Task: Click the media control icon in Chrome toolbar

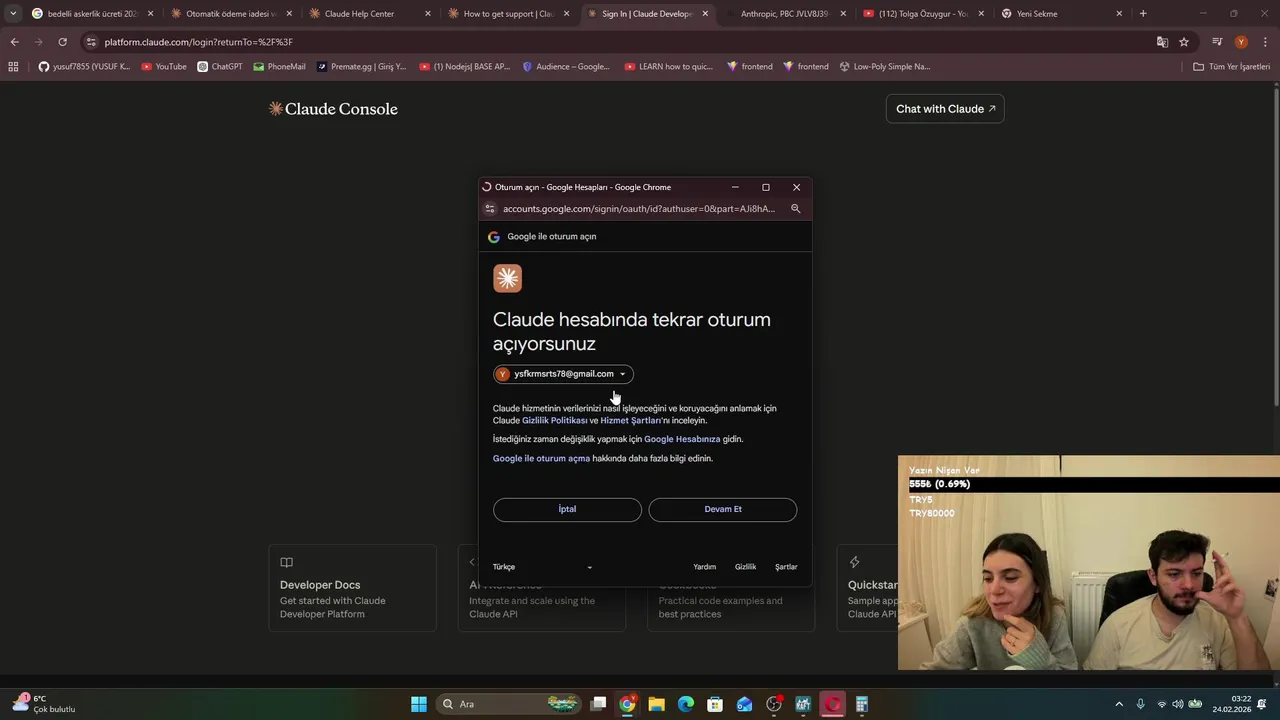Action: click(1217, 42)
